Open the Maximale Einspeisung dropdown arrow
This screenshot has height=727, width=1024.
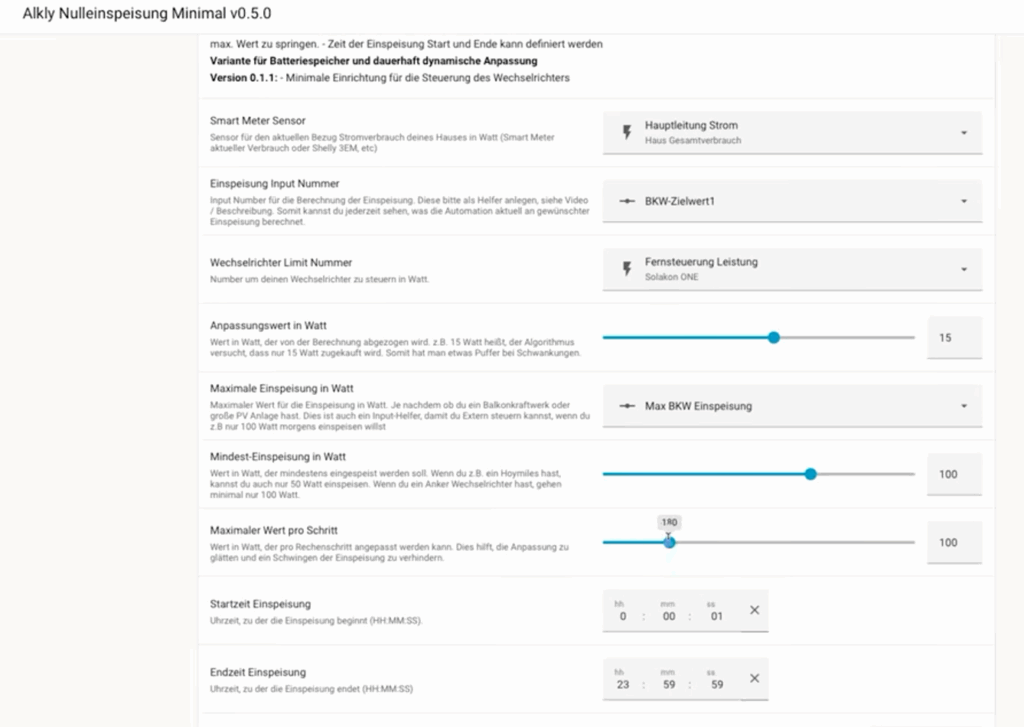[x=963, y=406]
